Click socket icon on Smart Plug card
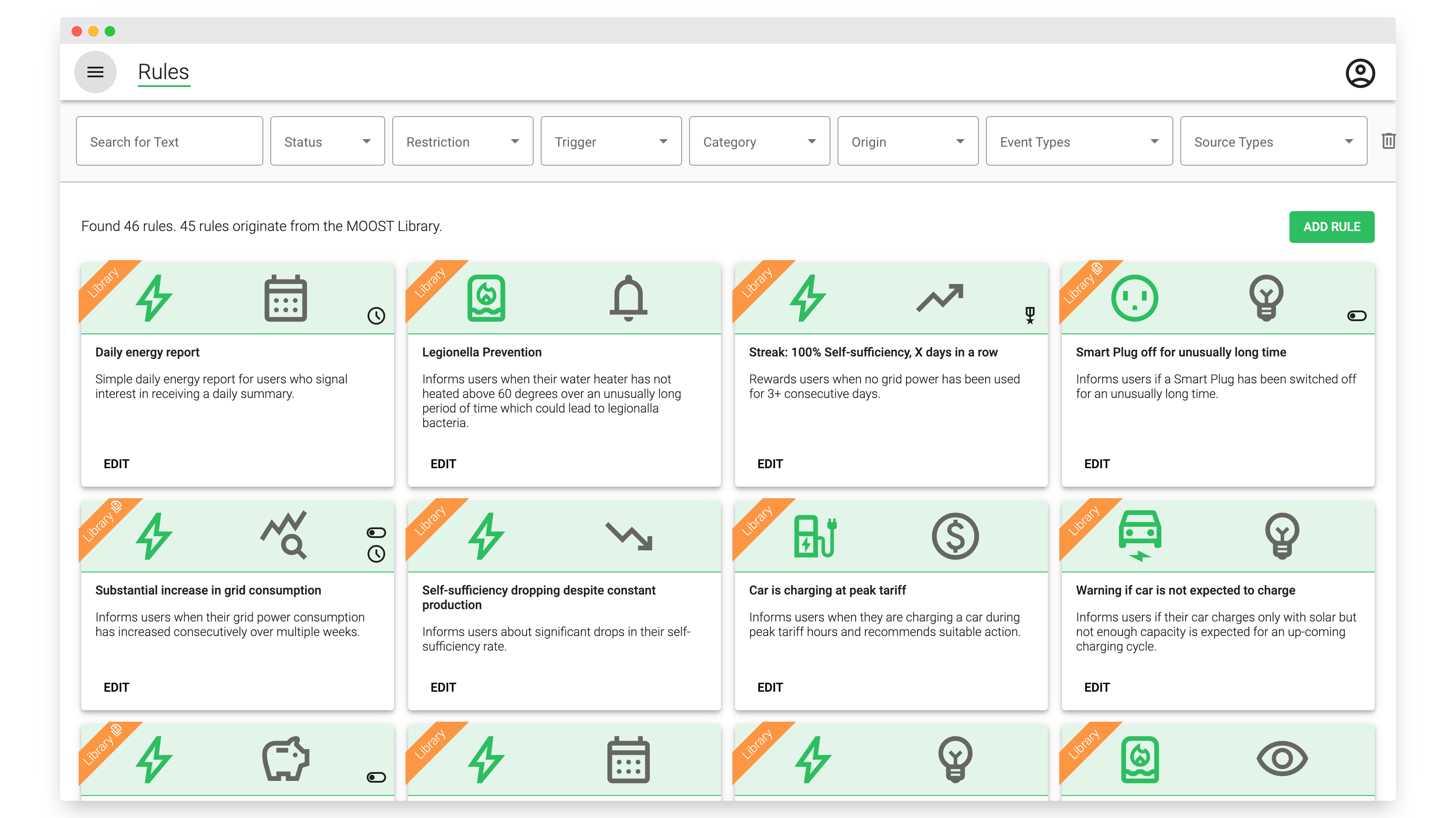1456x818 pixels. click(x=1134, y=299)
